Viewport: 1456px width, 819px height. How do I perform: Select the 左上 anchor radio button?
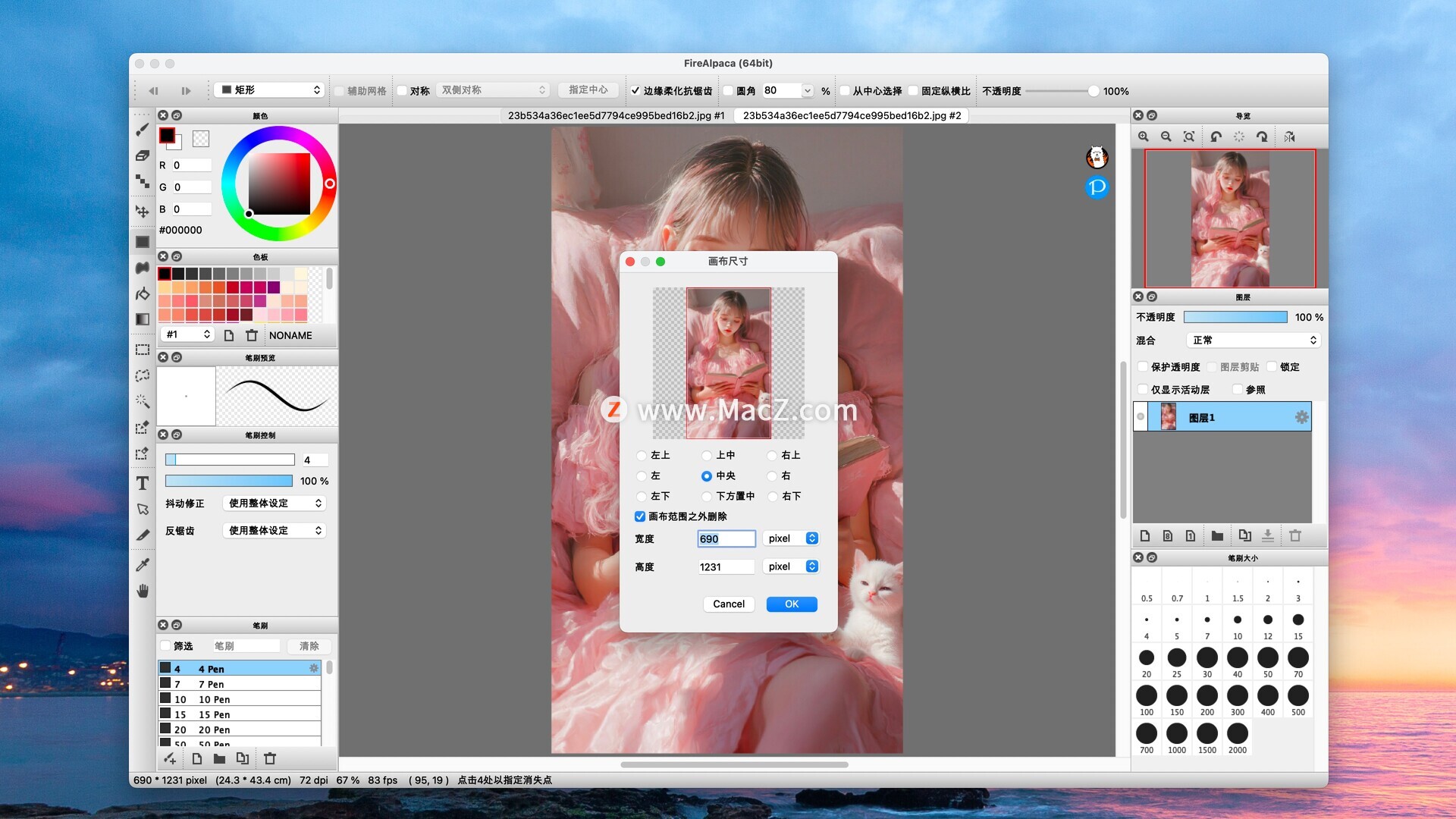pos(642,455)
